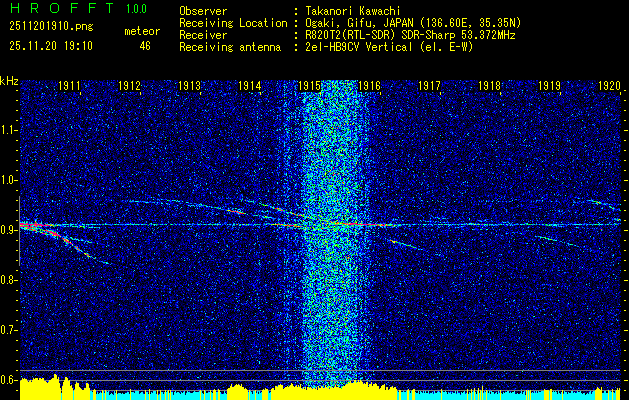629x400 pixels.
Task: Click the 1912 time axis marker
Action: [130, 85]
